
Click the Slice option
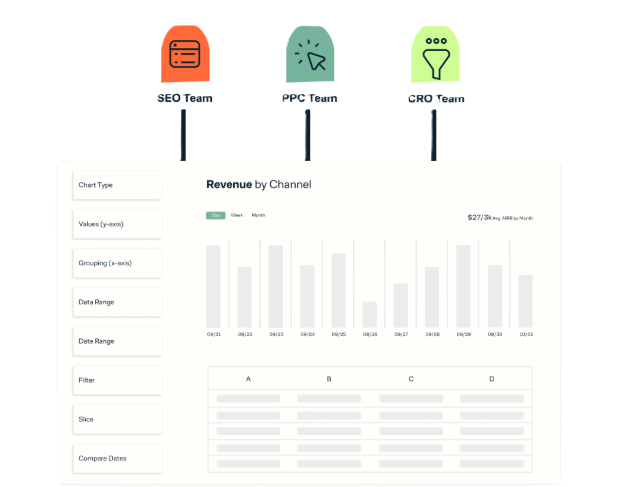pos(117,419)
